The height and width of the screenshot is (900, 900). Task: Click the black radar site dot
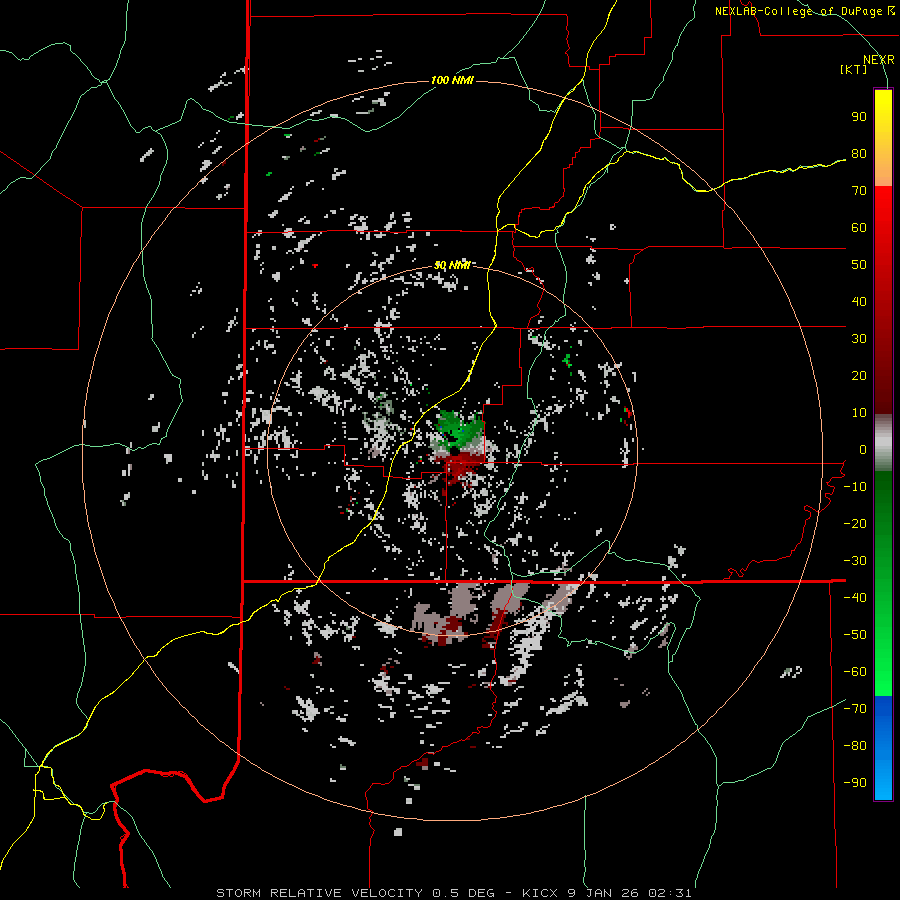point(454,452)
